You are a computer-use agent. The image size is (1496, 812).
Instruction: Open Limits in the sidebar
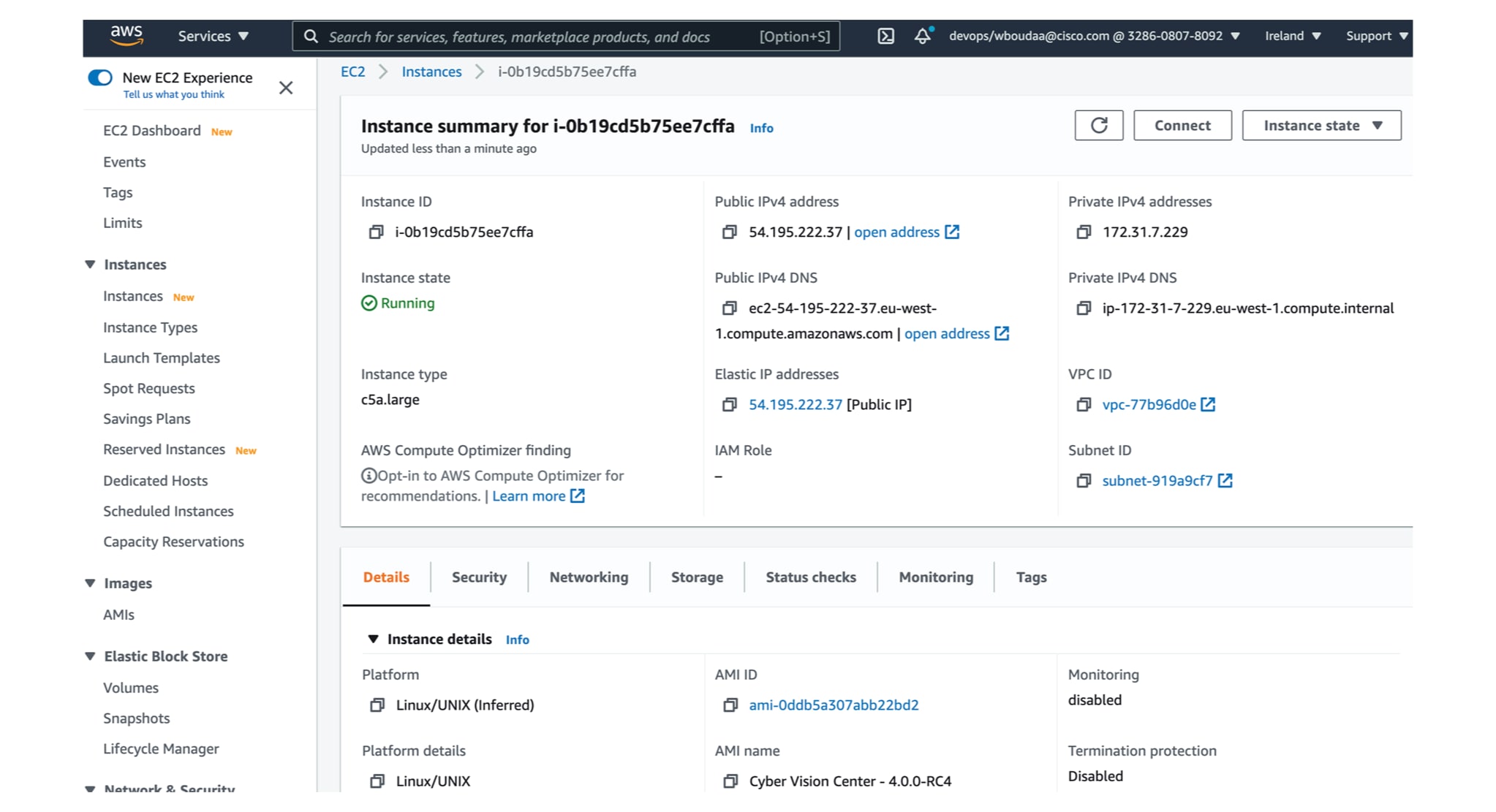[122, 222]
